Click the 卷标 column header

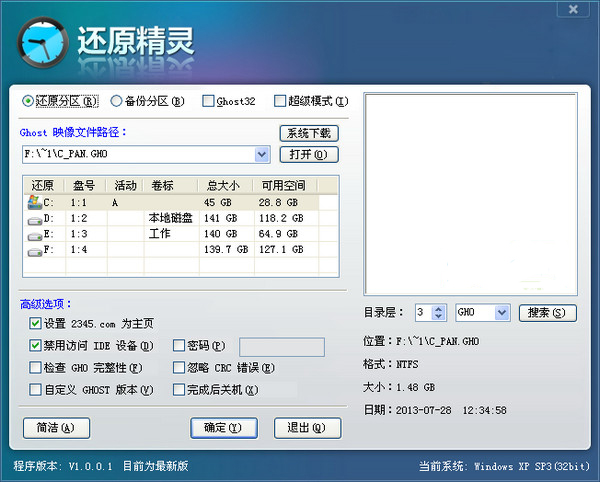170,186
